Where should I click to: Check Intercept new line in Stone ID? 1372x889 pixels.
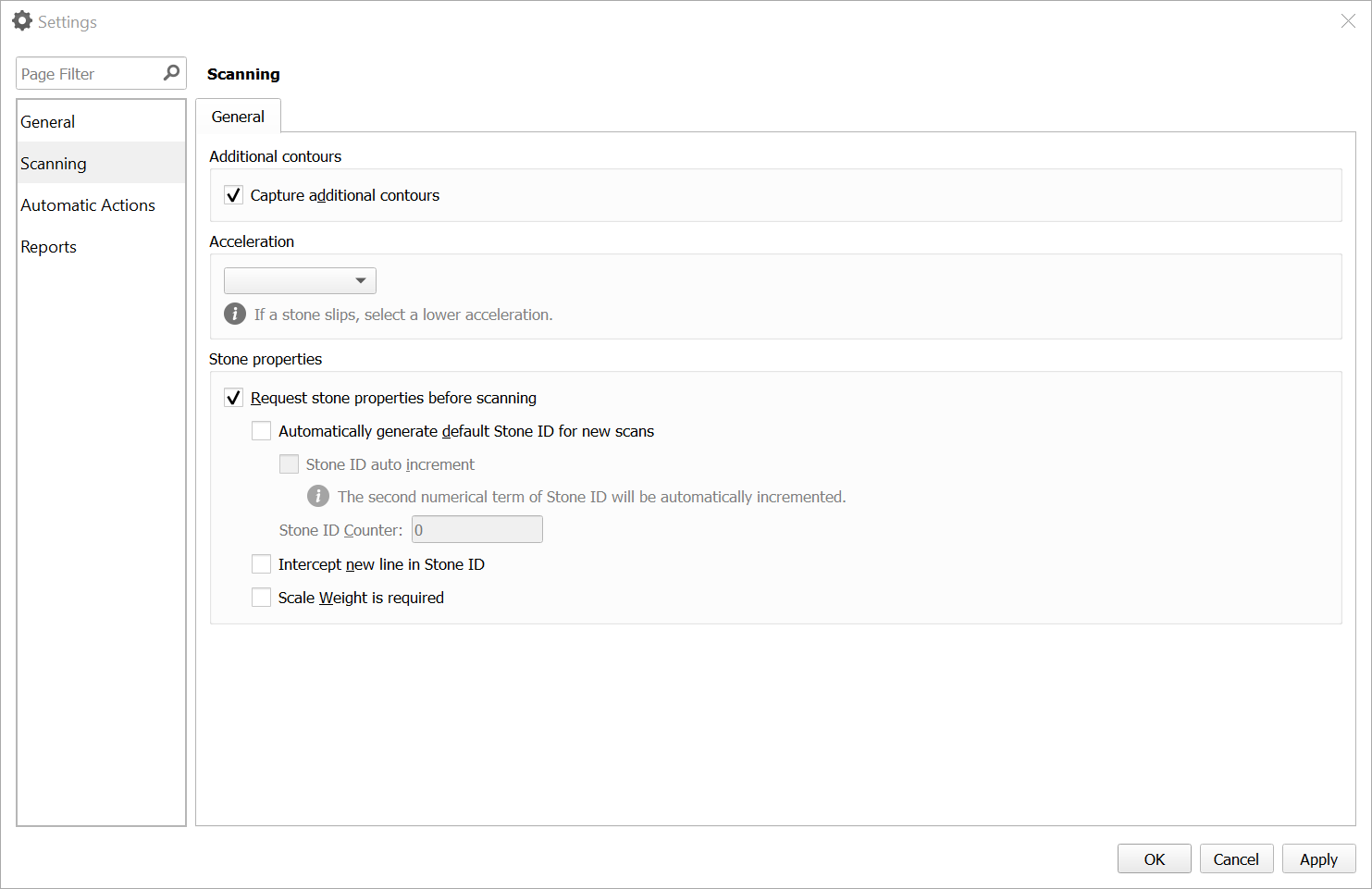point(261,563)
